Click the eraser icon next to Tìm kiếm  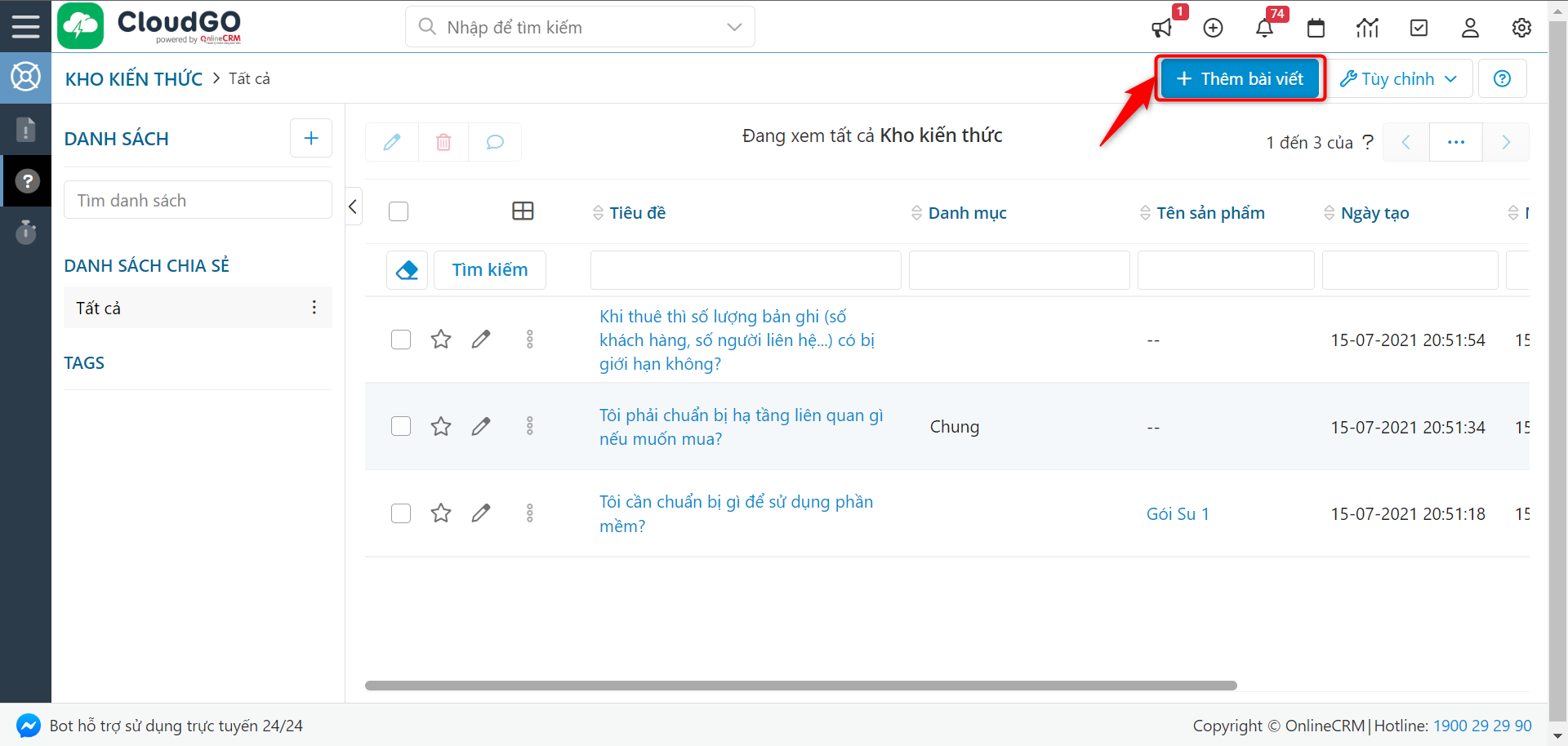coord(406,269)
